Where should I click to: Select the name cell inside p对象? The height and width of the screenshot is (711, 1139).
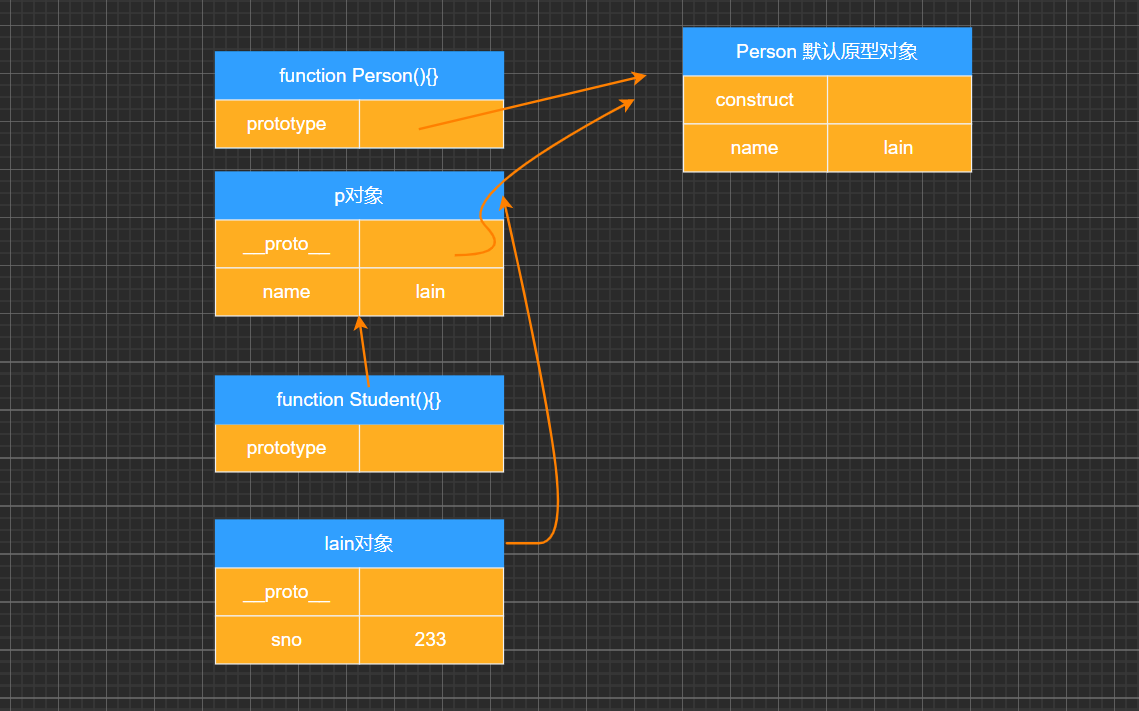[x=287, y=291]
